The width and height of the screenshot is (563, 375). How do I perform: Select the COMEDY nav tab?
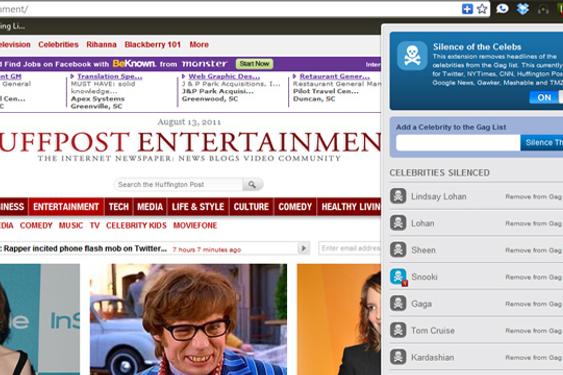[295, 207]
